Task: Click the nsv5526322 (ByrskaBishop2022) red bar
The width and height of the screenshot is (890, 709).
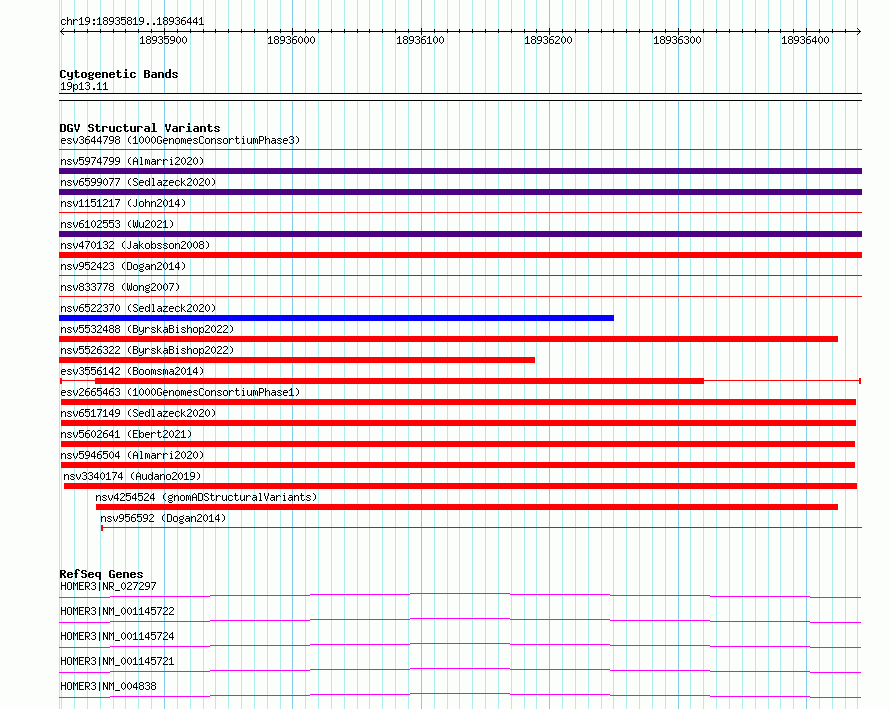Action: click(x=297, y=360)
